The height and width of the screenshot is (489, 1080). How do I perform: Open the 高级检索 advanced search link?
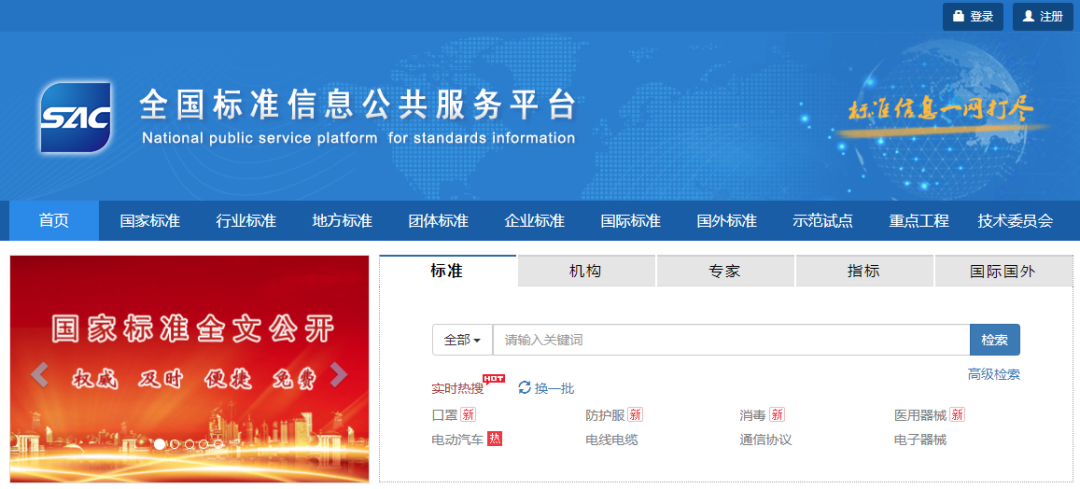993,374
